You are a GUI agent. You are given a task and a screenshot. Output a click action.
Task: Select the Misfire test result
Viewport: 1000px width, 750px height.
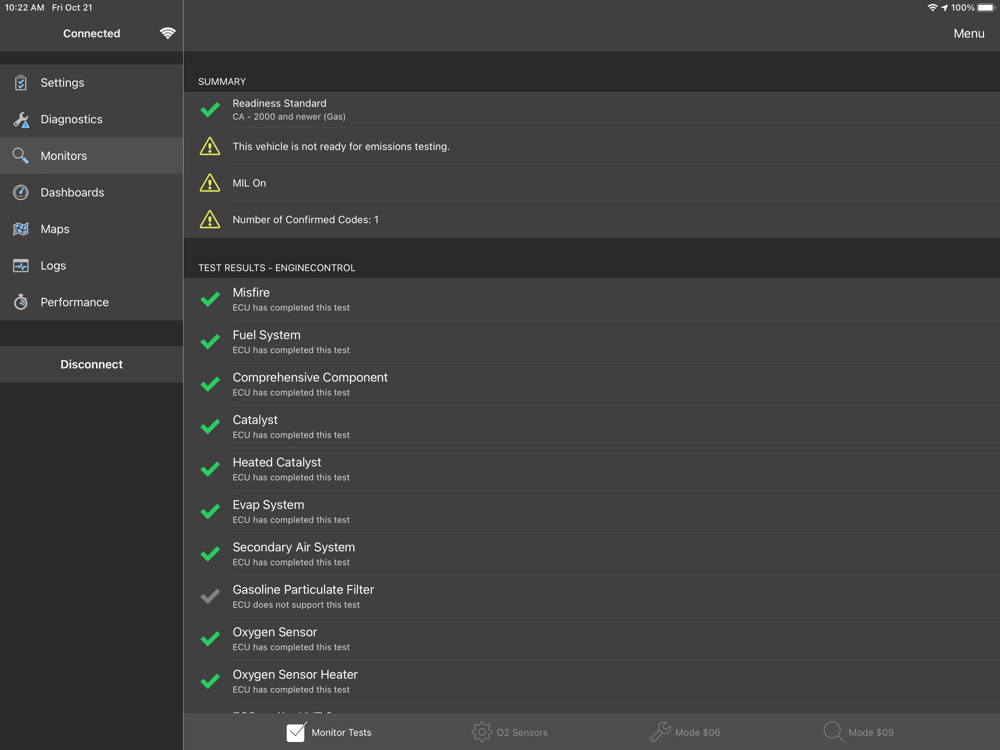[592, 299]
